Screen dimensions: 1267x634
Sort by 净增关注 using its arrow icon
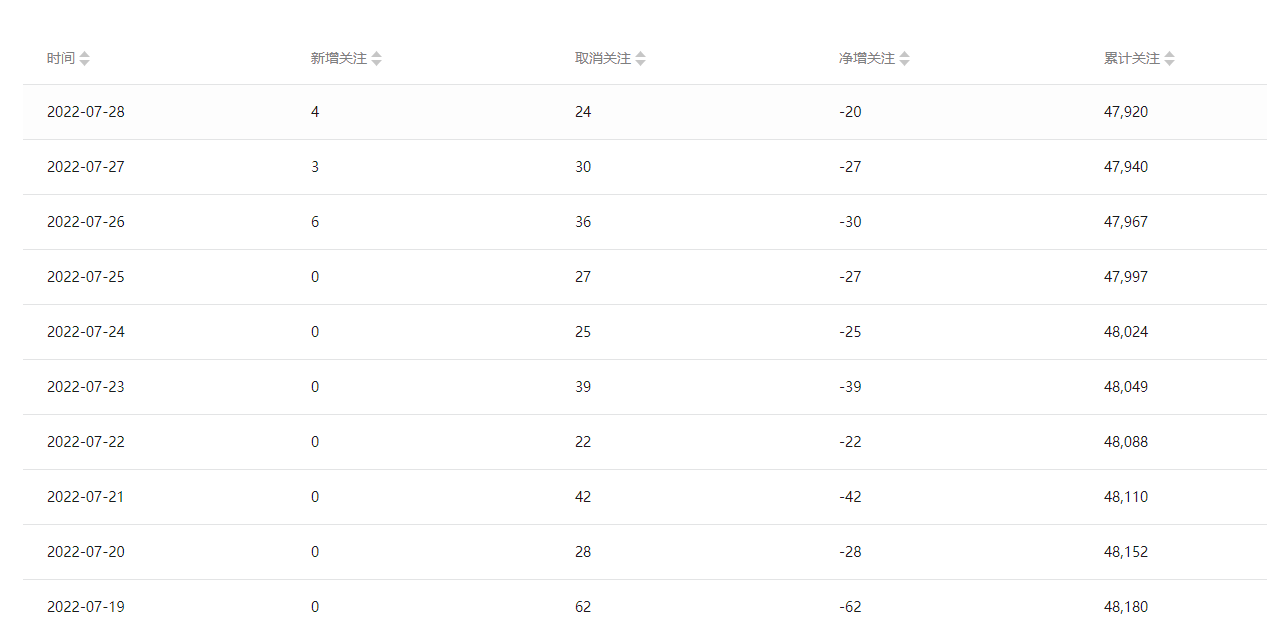[x=905, y=59]
